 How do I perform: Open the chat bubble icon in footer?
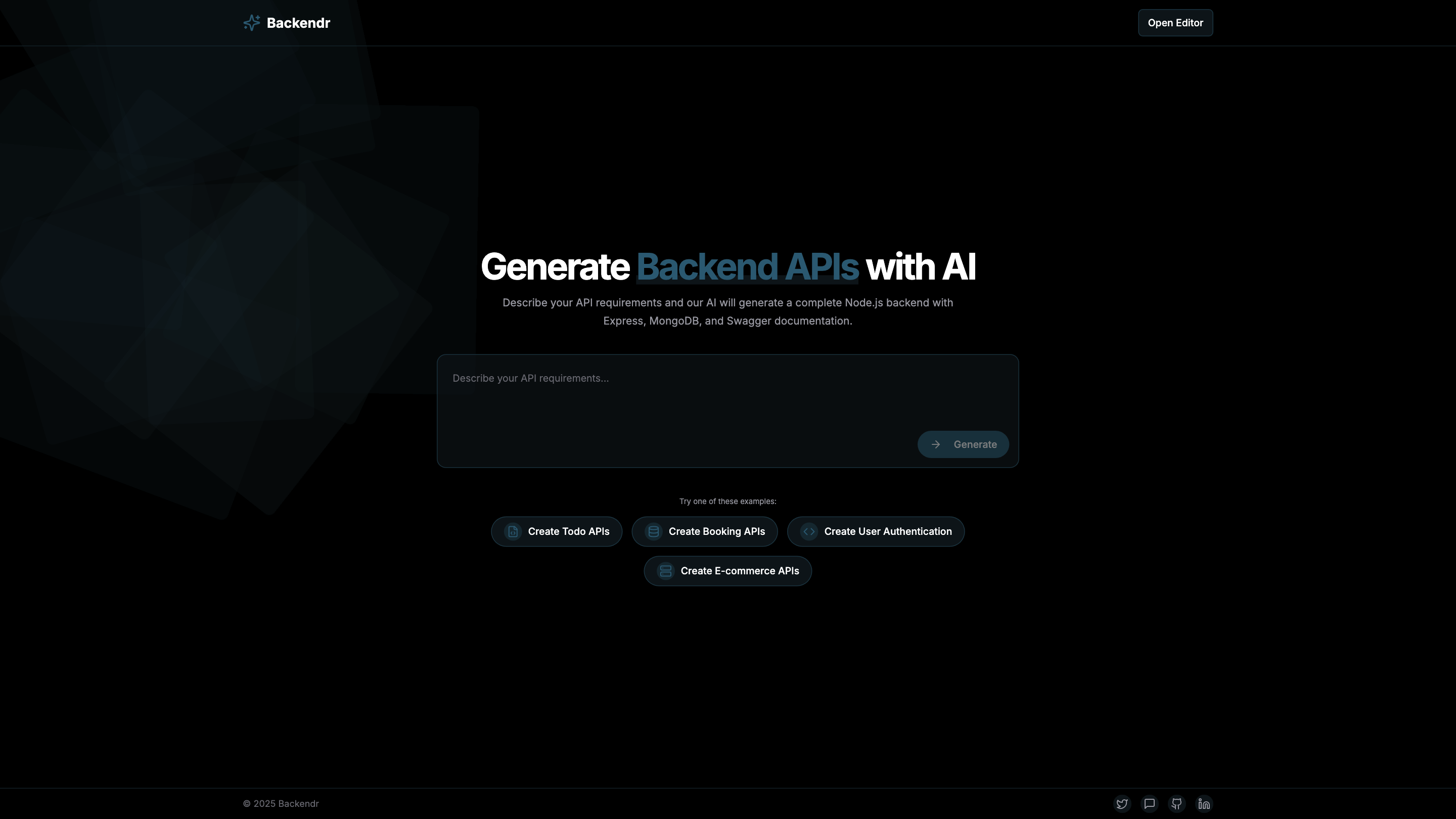pyautogui.click(x=1149, y=803)
